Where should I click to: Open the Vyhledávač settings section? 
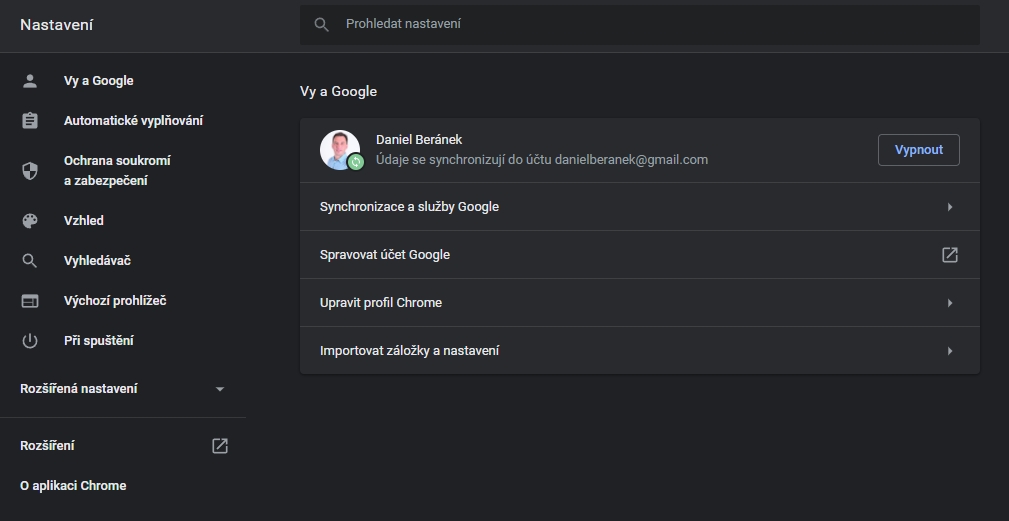97,261
